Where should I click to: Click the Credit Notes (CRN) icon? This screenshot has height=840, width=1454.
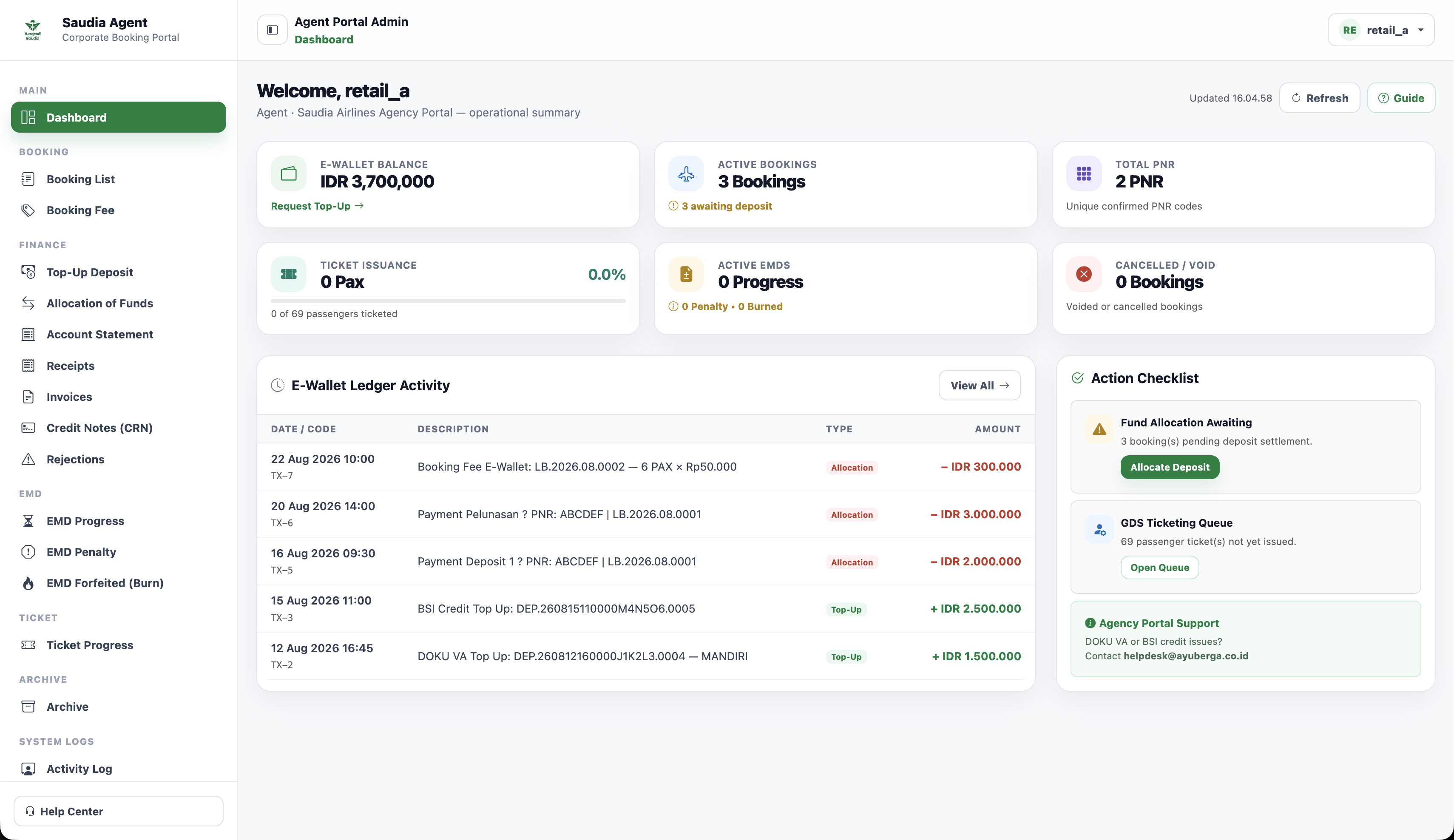28,428
